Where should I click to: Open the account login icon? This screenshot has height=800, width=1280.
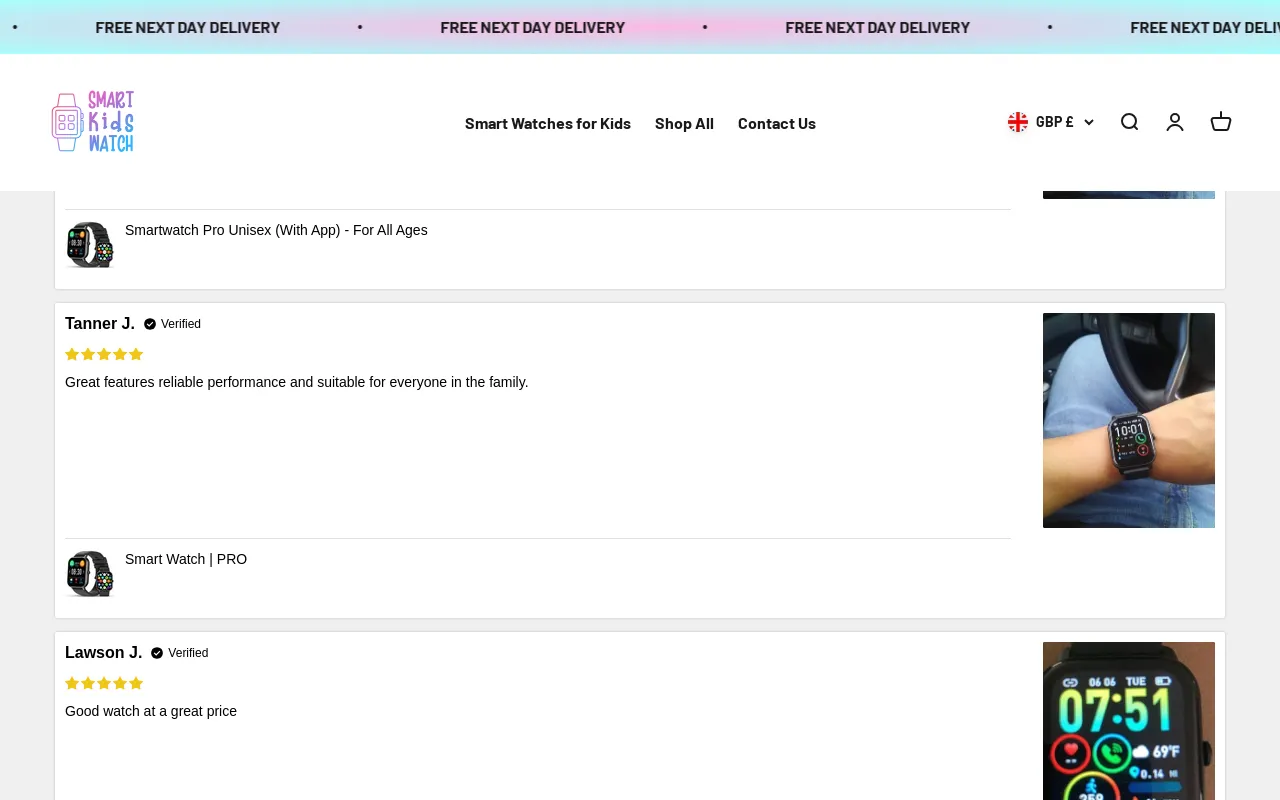(1175, 122)
